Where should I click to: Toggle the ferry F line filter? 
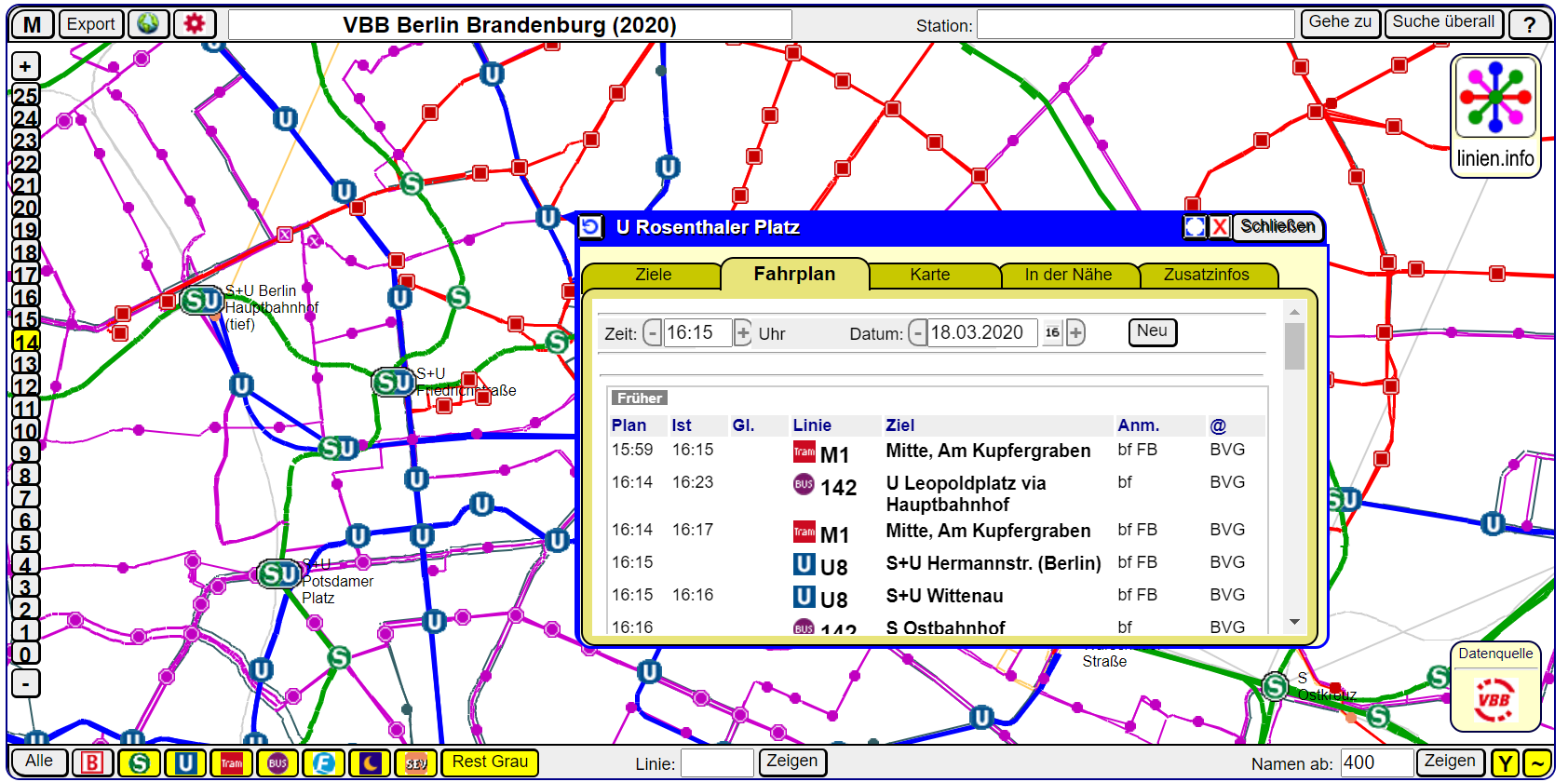click(323, 762)
